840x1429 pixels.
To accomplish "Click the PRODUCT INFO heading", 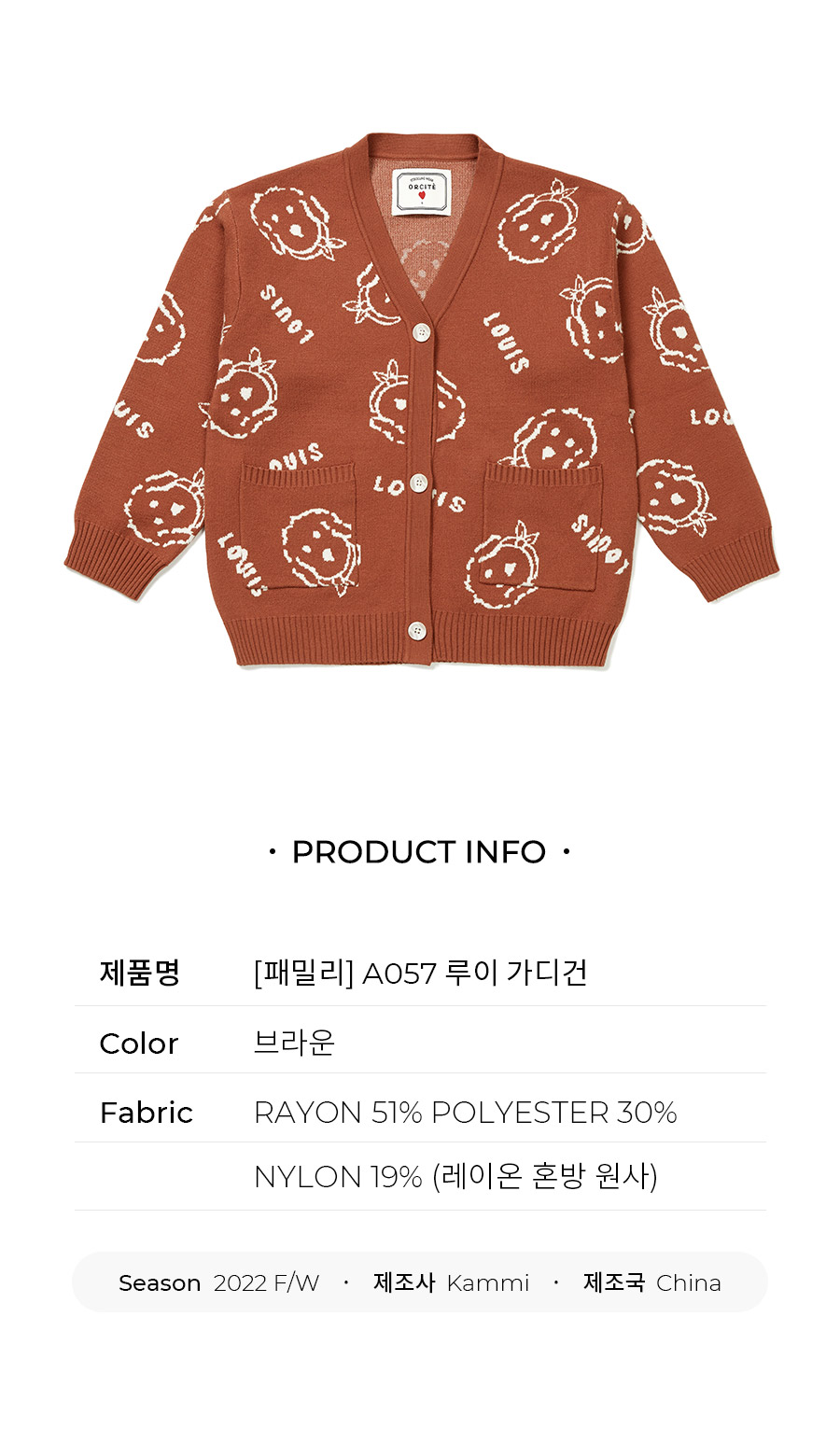I will point(419,852).
